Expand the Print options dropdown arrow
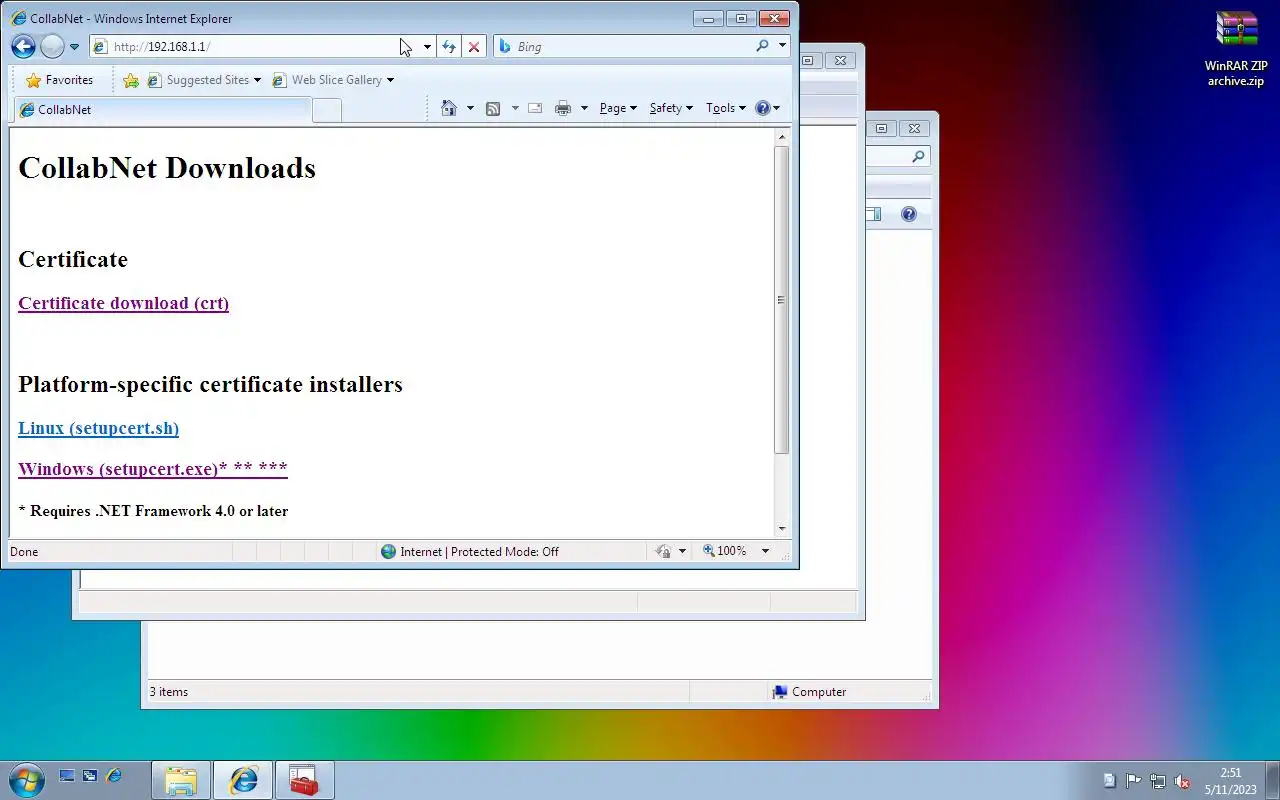 pyautogui.click(x=584, y=108)
